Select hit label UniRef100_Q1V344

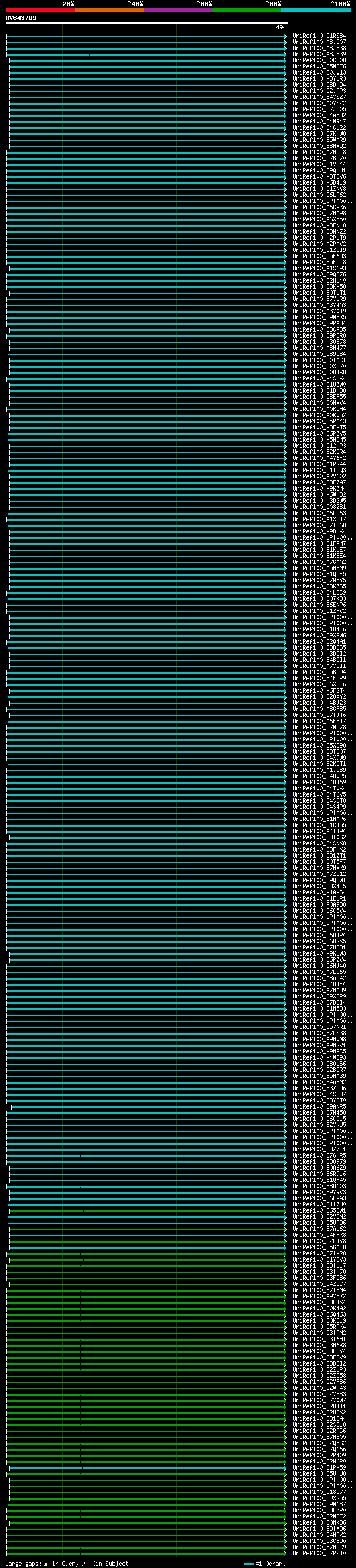pos(319,164)
